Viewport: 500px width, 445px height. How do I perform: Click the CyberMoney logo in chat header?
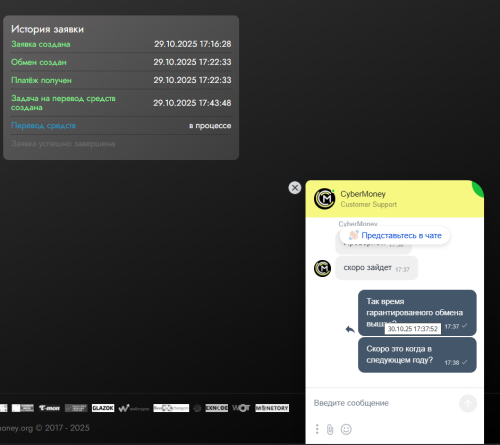[x=324, y=199]
